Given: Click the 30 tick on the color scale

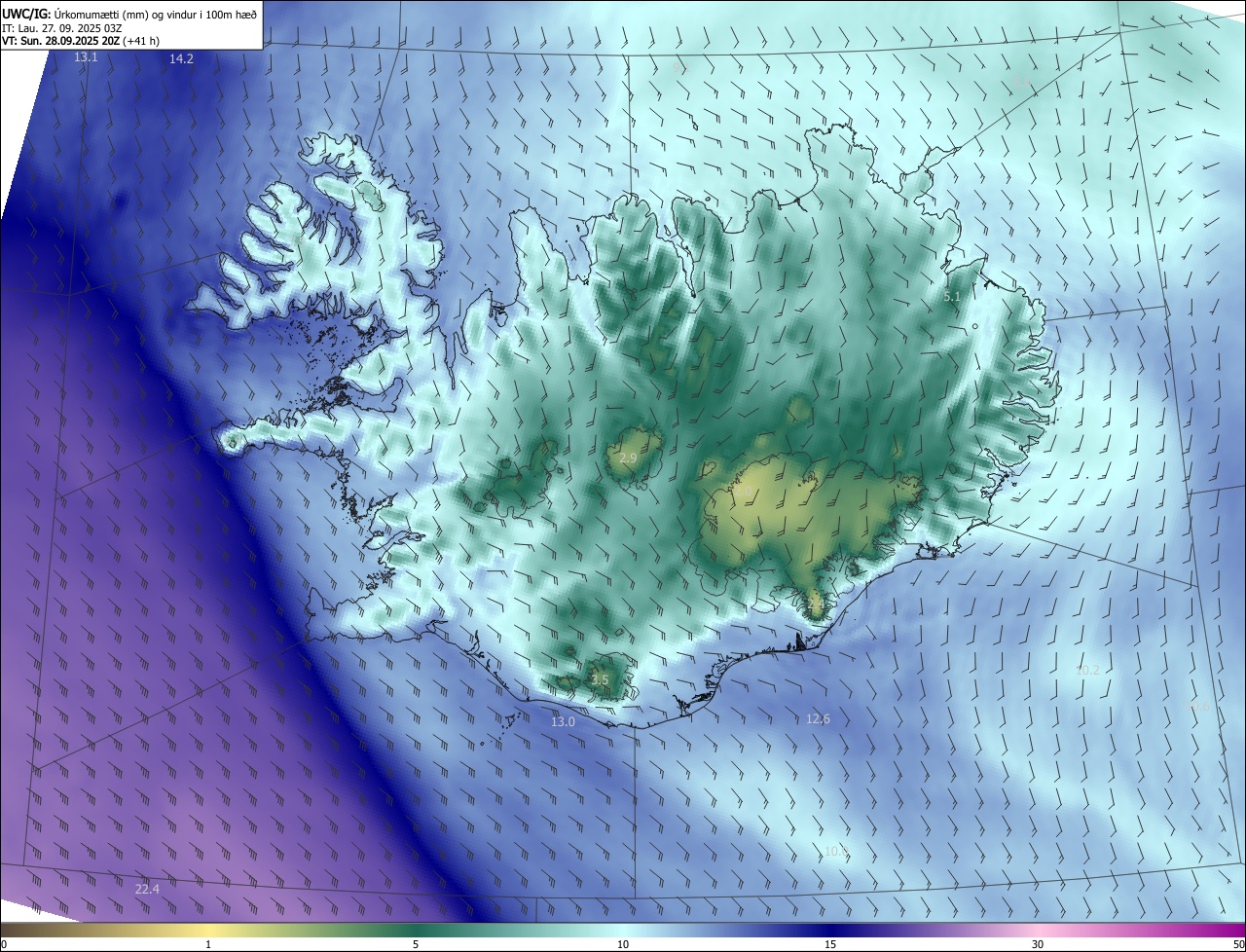Looking at the screenshot, I should [1038, 945].
